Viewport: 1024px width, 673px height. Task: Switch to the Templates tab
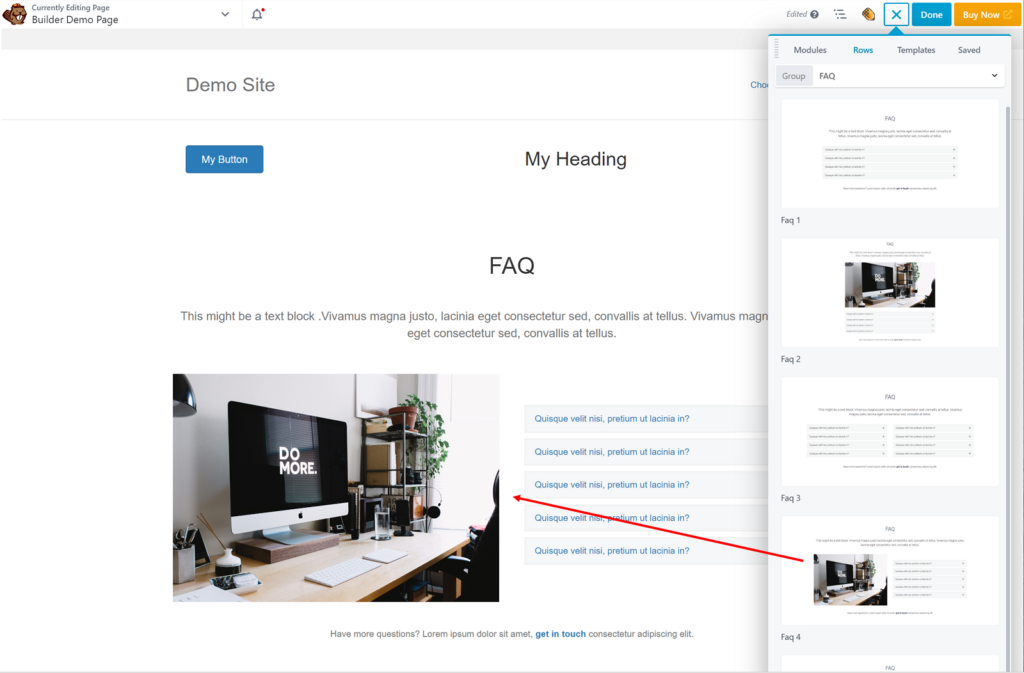pos(916,50)
